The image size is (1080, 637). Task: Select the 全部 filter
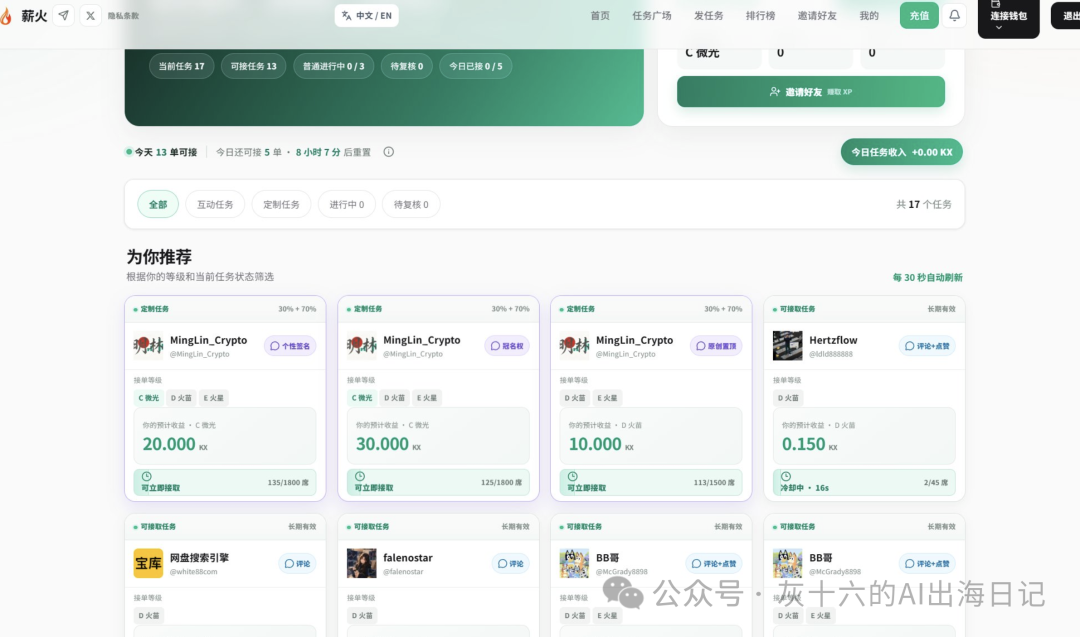tap(158, 205)
